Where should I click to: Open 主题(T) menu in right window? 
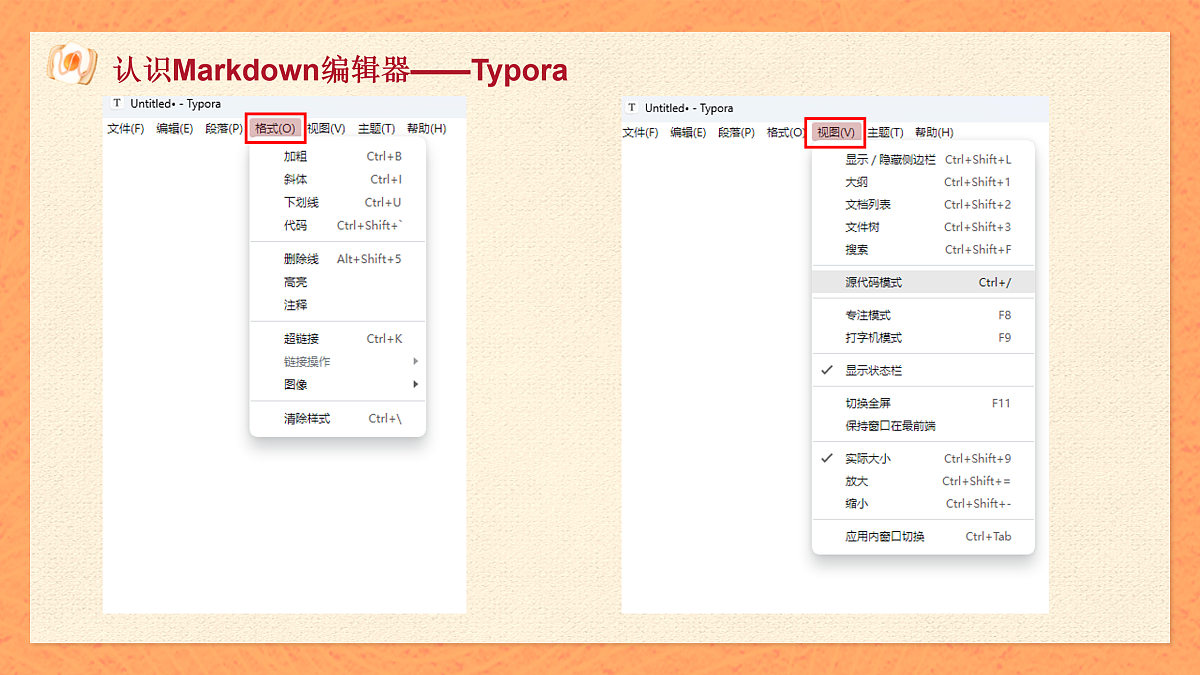click(885, 132)
